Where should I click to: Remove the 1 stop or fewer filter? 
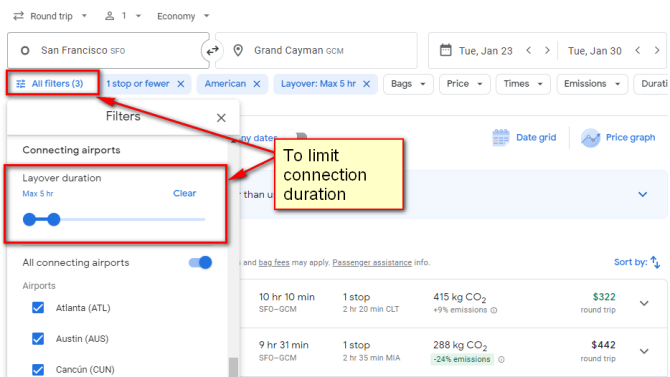click(181, 84)
